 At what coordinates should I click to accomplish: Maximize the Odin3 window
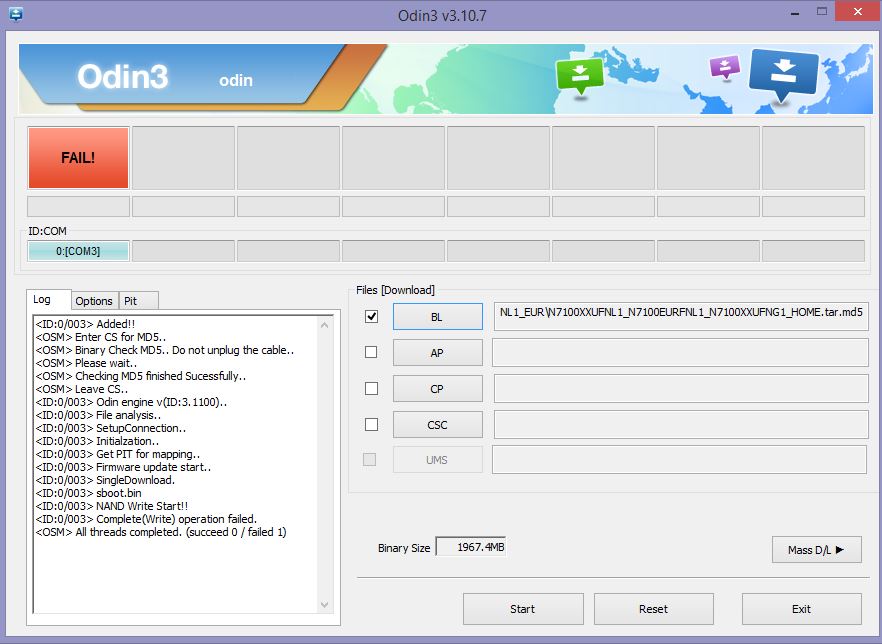click(x=822, y=12)
